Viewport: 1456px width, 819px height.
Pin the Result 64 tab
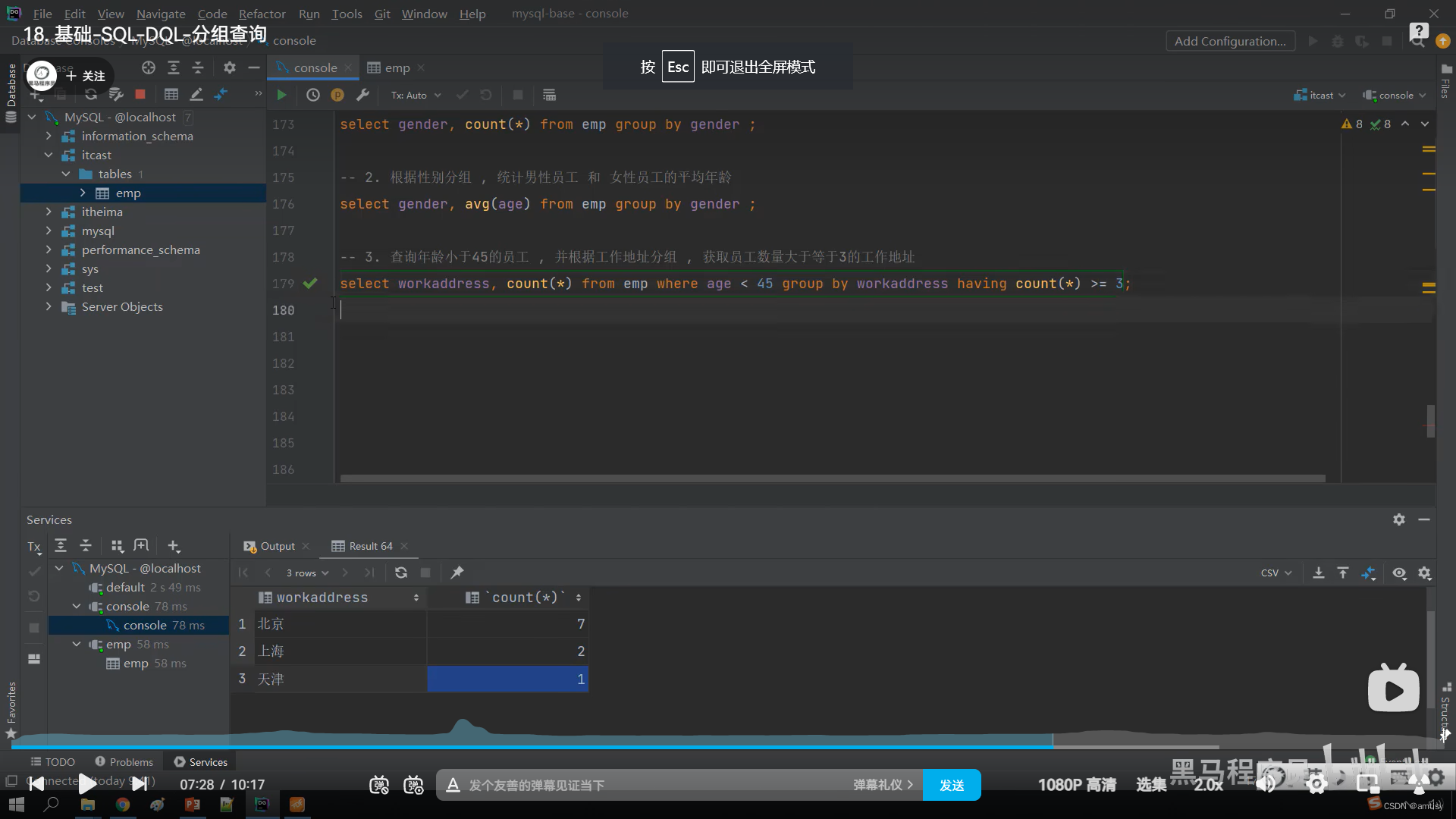pos(457,573)
